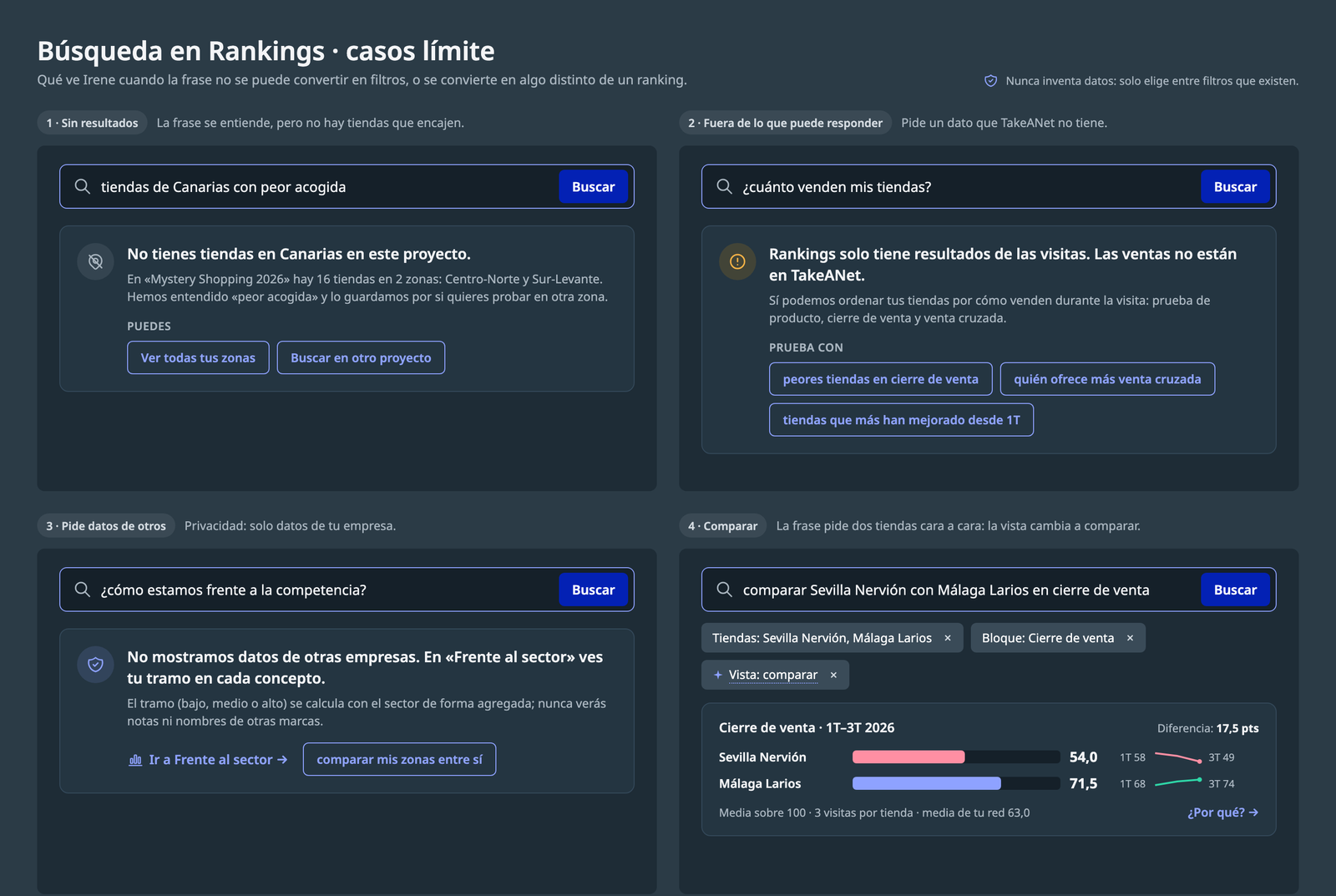Click Buscar for the comparar Sevilla query
1336x896 pixels.
pos(1235,590)
